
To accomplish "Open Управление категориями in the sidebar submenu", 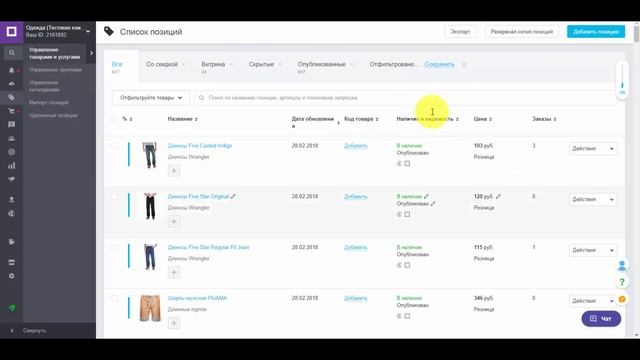I will click(44, 86).
